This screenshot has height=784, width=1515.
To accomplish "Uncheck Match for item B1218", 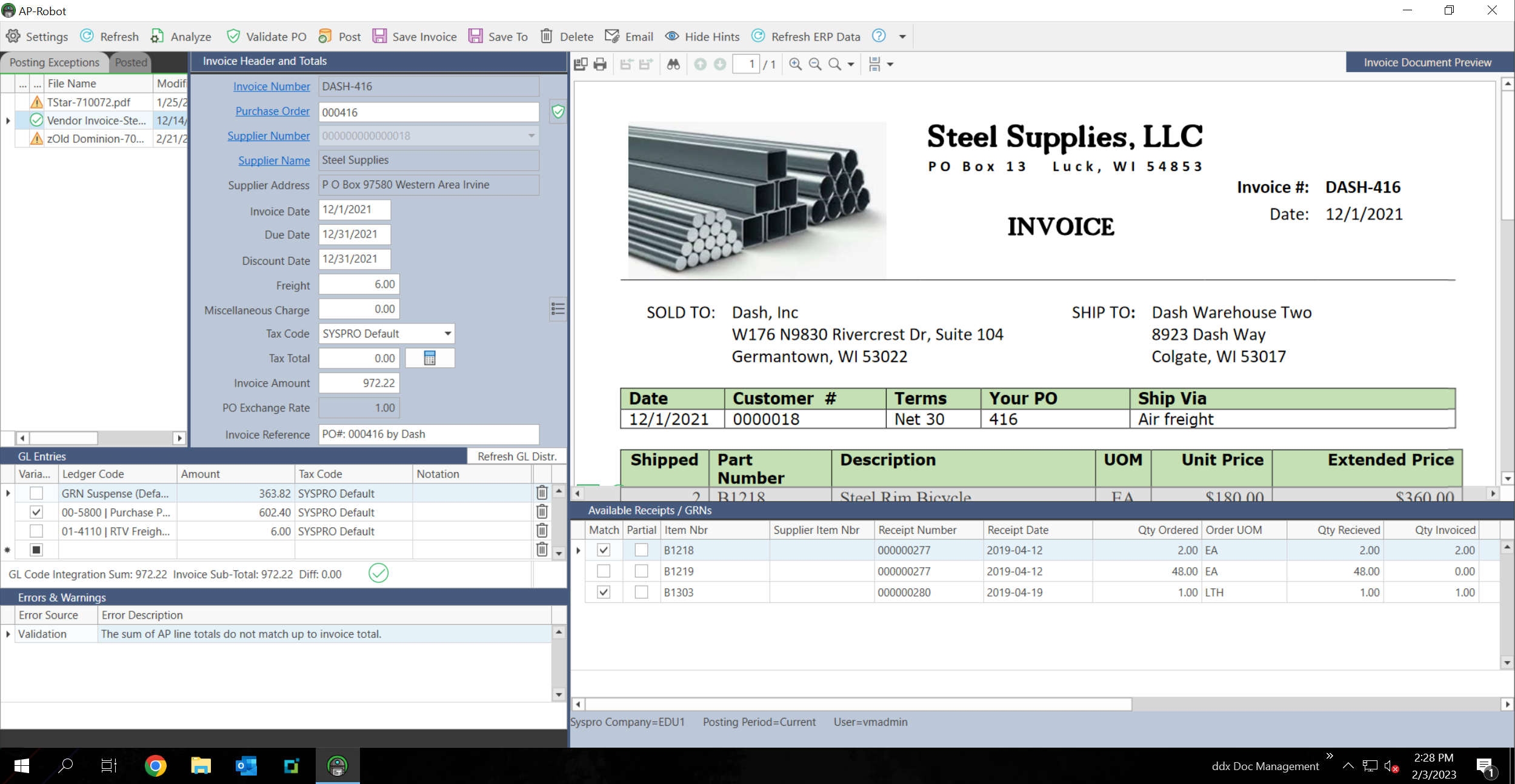I will 604,550.
